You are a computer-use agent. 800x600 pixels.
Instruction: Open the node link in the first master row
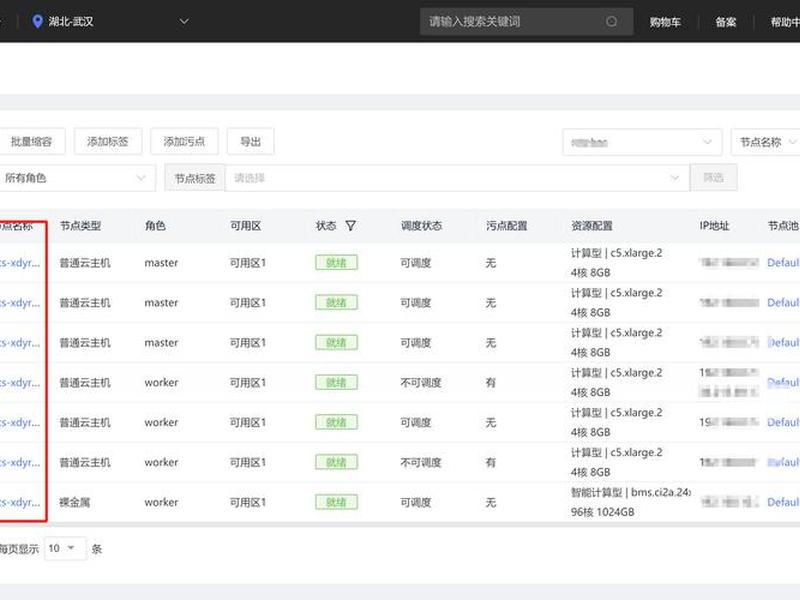point(20,263)
